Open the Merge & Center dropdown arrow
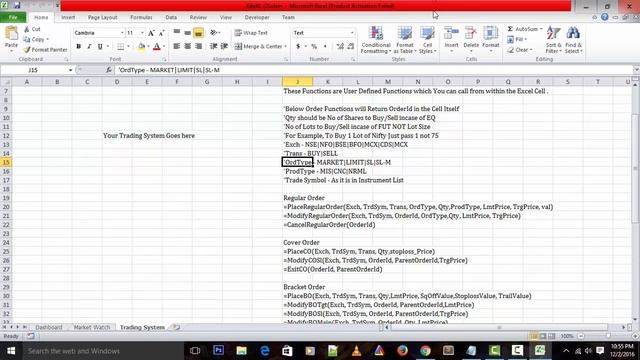The width and height of the screenshot is (640, 360). 285,47
